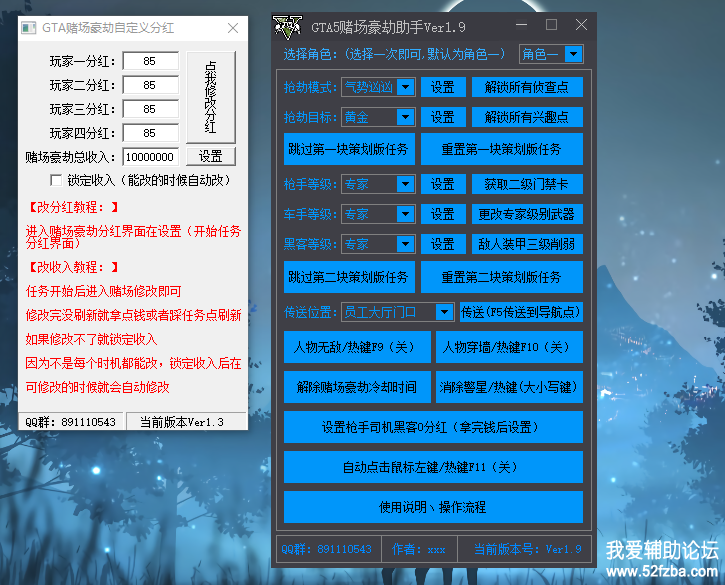The image size is (725, 585).
Task: Tick the 锁定收入 checkbox
Action: click(56, 180)
